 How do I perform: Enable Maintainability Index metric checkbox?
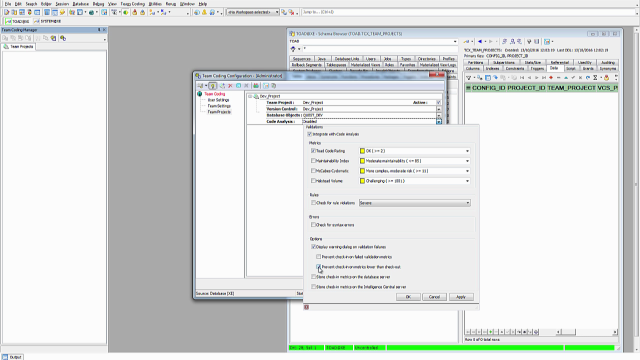pyautogui.click(x=313, y=161)
